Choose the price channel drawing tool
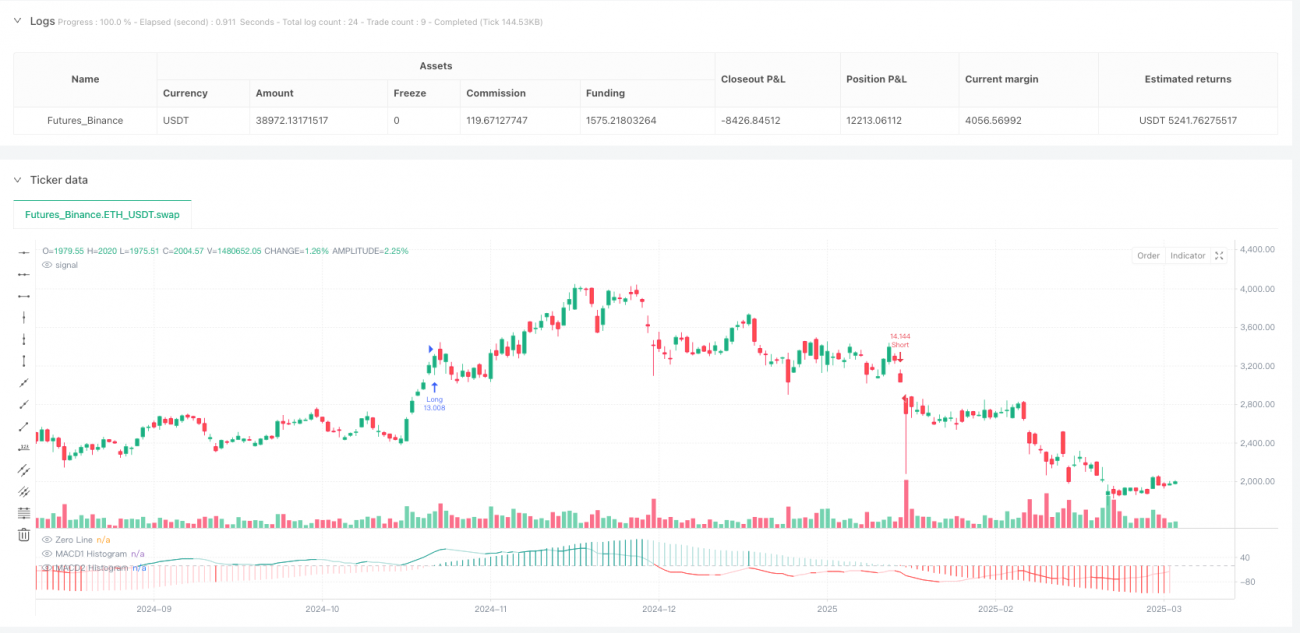The height and width of the screenshot is (633, 1300). [24, 491]
